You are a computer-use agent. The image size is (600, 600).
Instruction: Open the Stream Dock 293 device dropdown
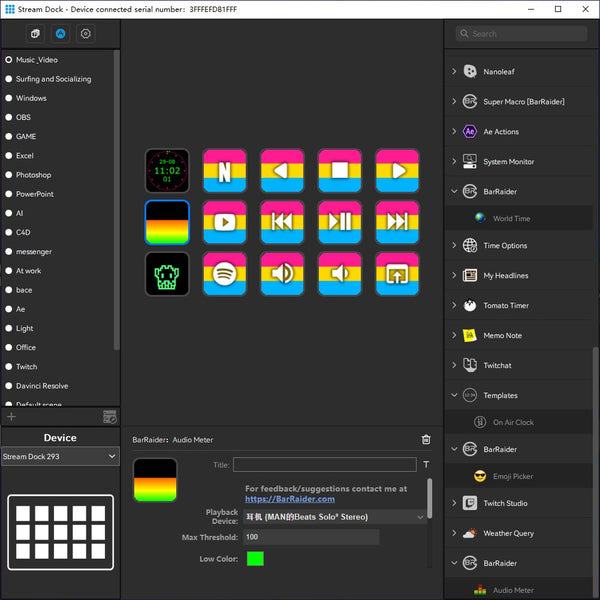click(60, 456)
